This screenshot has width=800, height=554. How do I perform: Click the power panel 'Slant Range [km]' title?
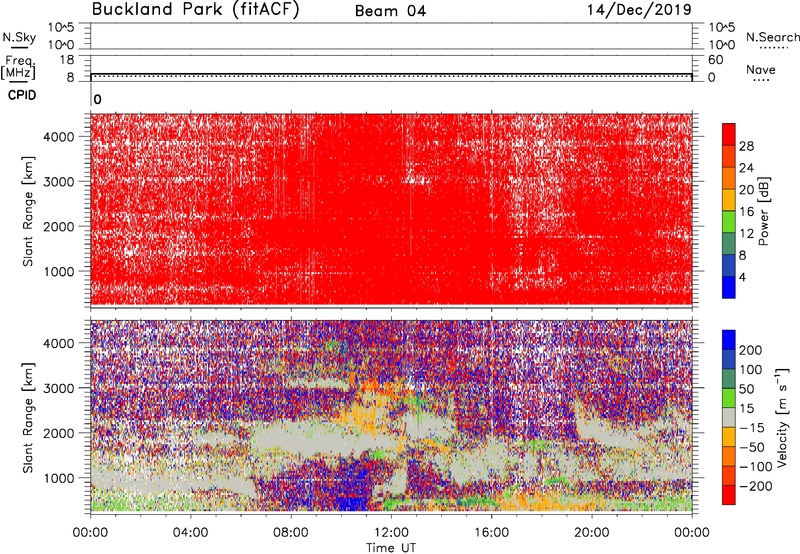28,211
